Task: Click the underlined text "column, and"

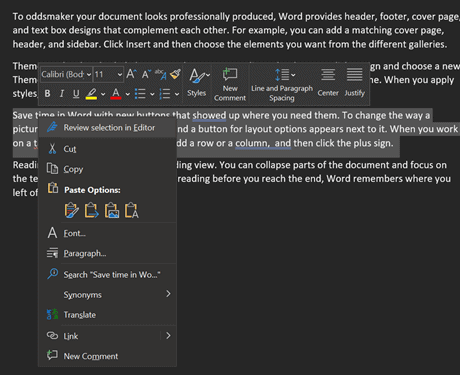Action: tap(263, 143)
